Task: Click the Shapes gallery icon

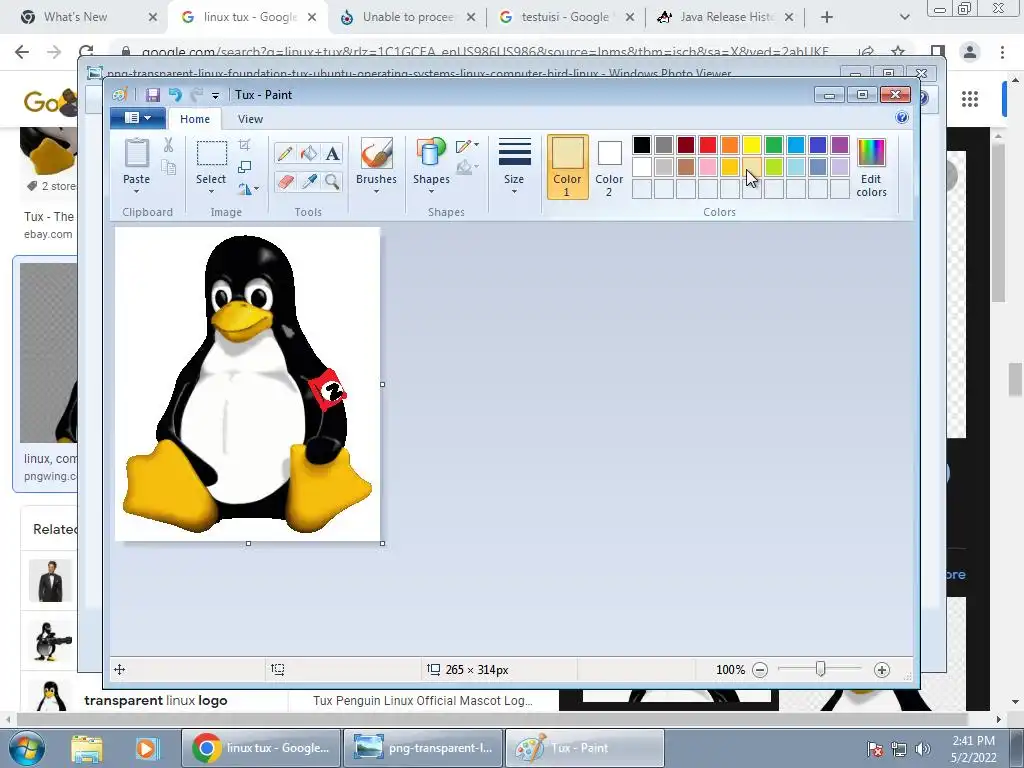Action: click(x=431, y=153)
